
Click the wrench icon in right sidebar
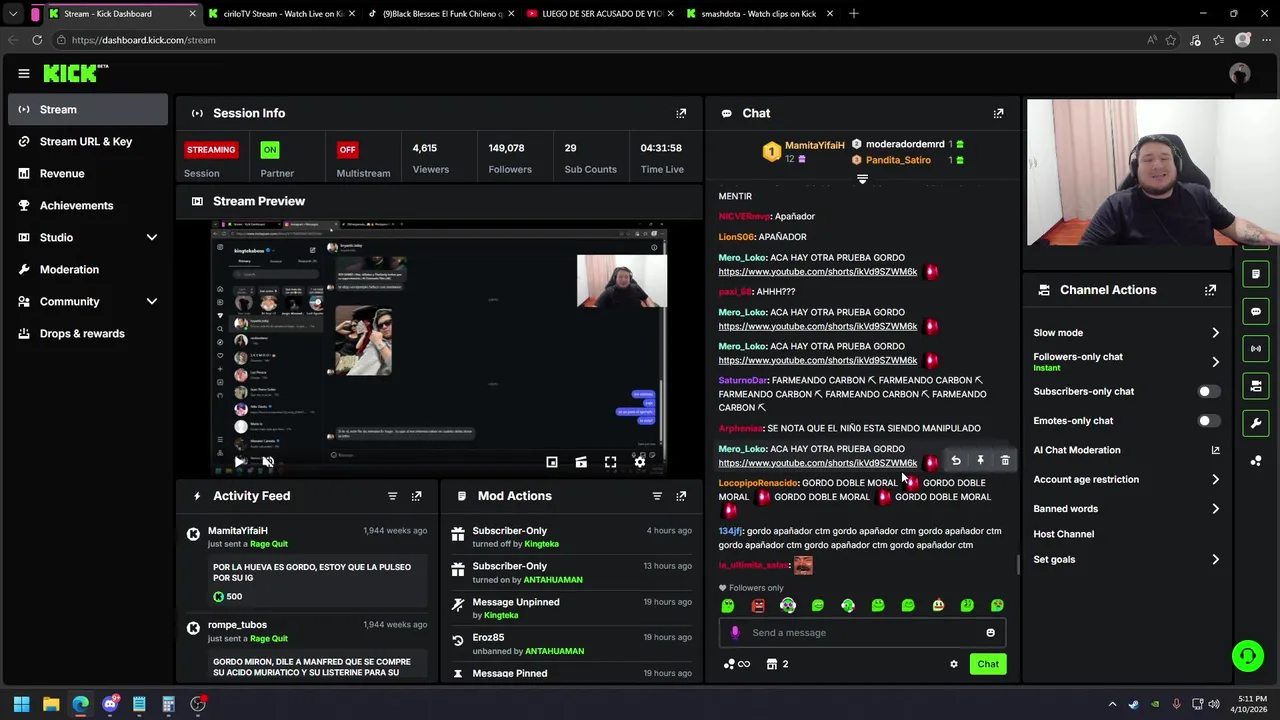tap(1256, 423)
